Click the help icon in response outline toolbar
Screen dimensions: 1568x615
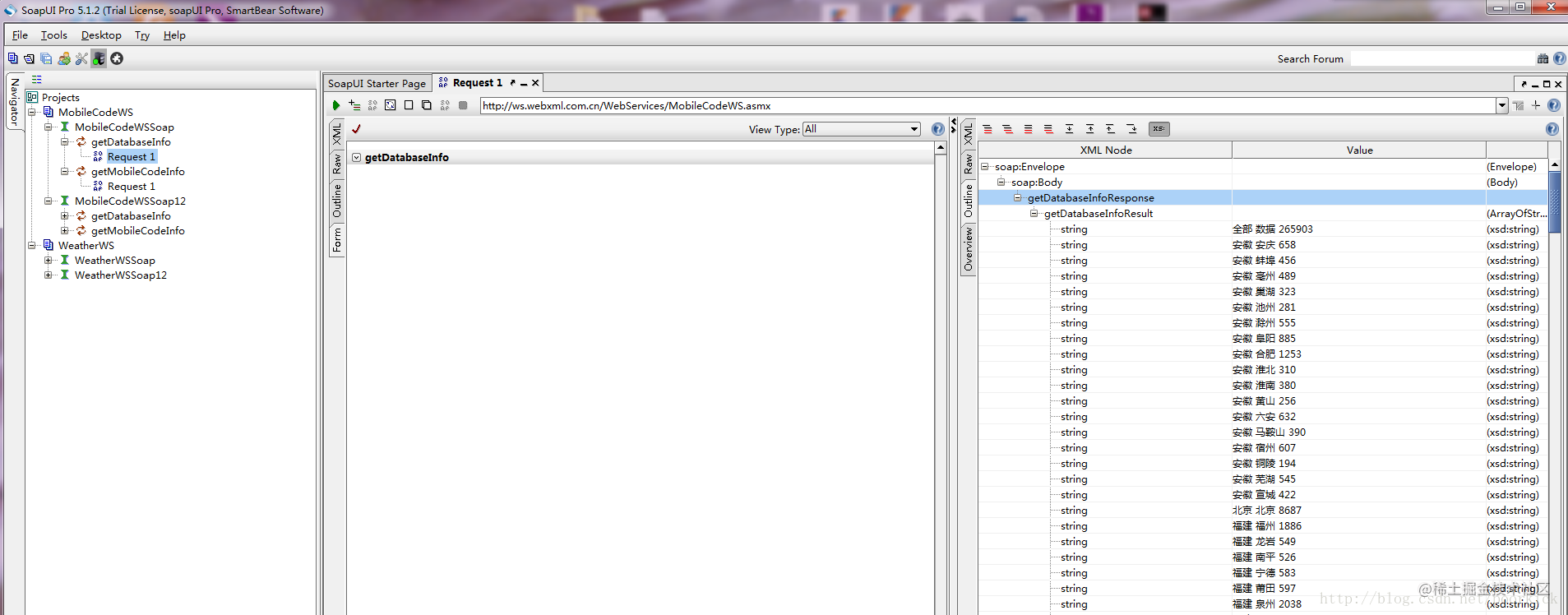pyautogui.click(x=1552, y=129)
